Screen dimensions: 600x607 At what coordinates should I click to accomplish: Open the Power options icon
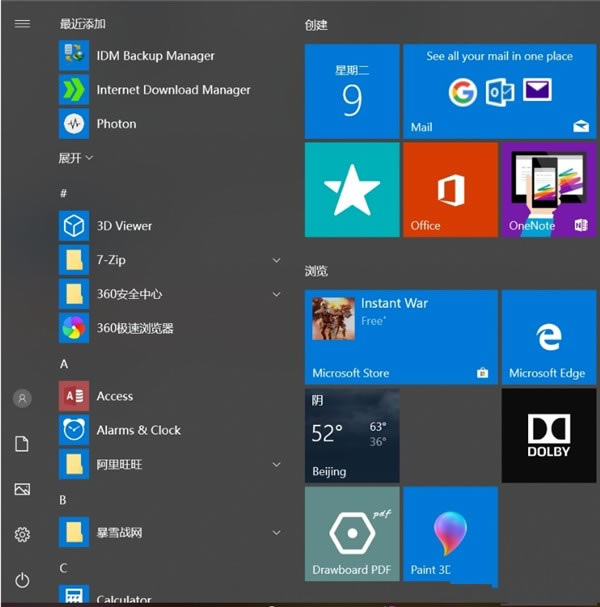(x=22, y=580)
